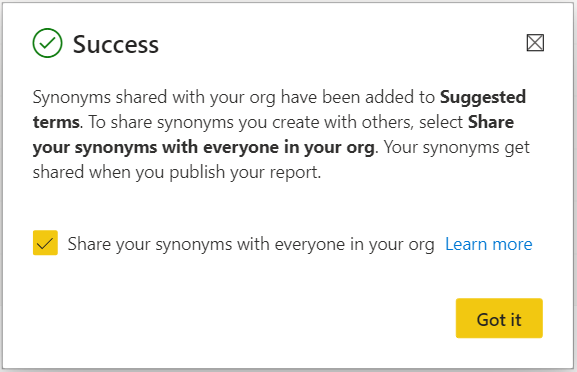Click the words 'publish your report'
Viewport: 577px width, 372px height.
click(245, 173)
